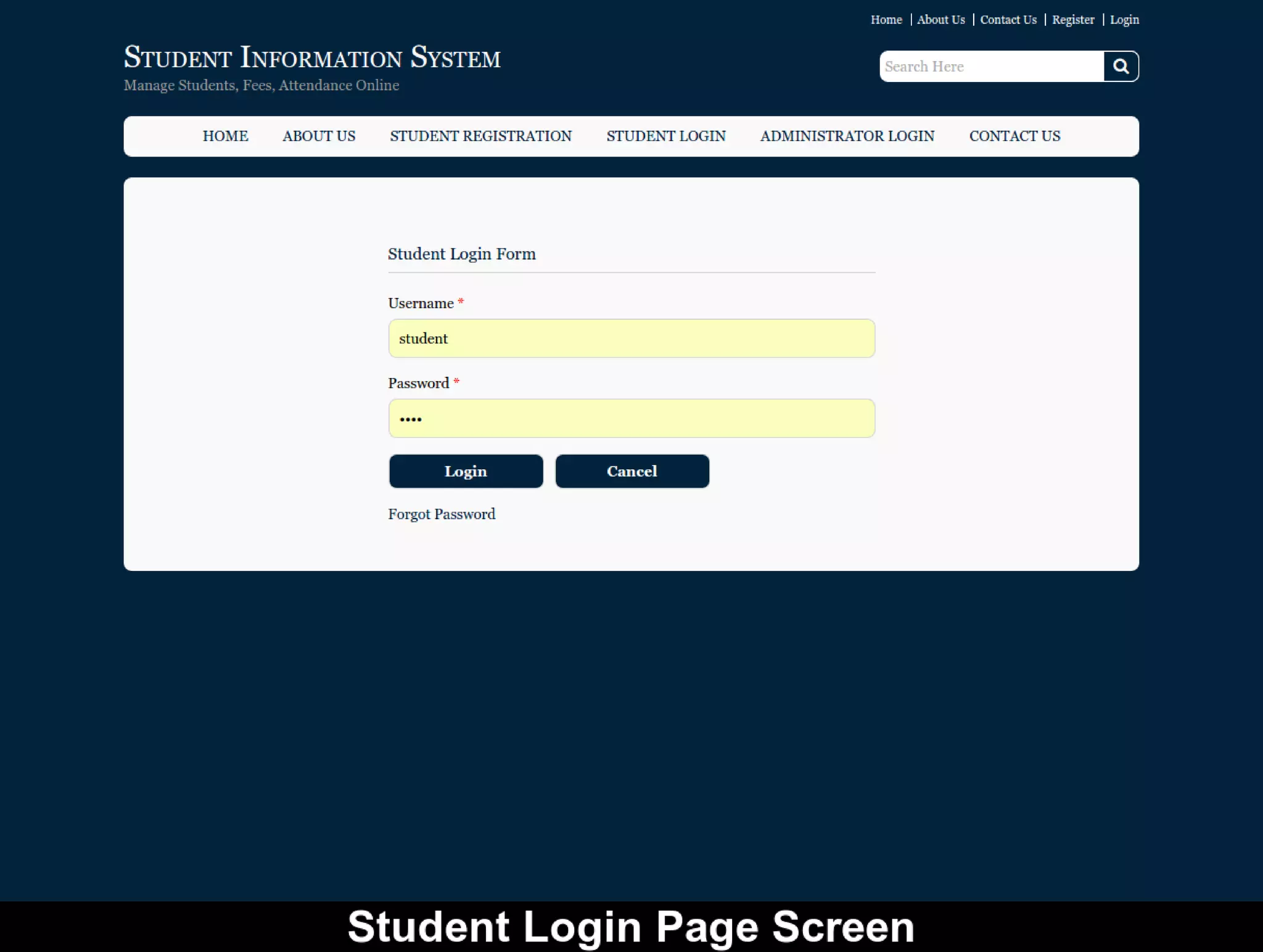Open STUDENT LOGIN menu item
Viewport: 1263px width, 952px height.
coord(666,136)
